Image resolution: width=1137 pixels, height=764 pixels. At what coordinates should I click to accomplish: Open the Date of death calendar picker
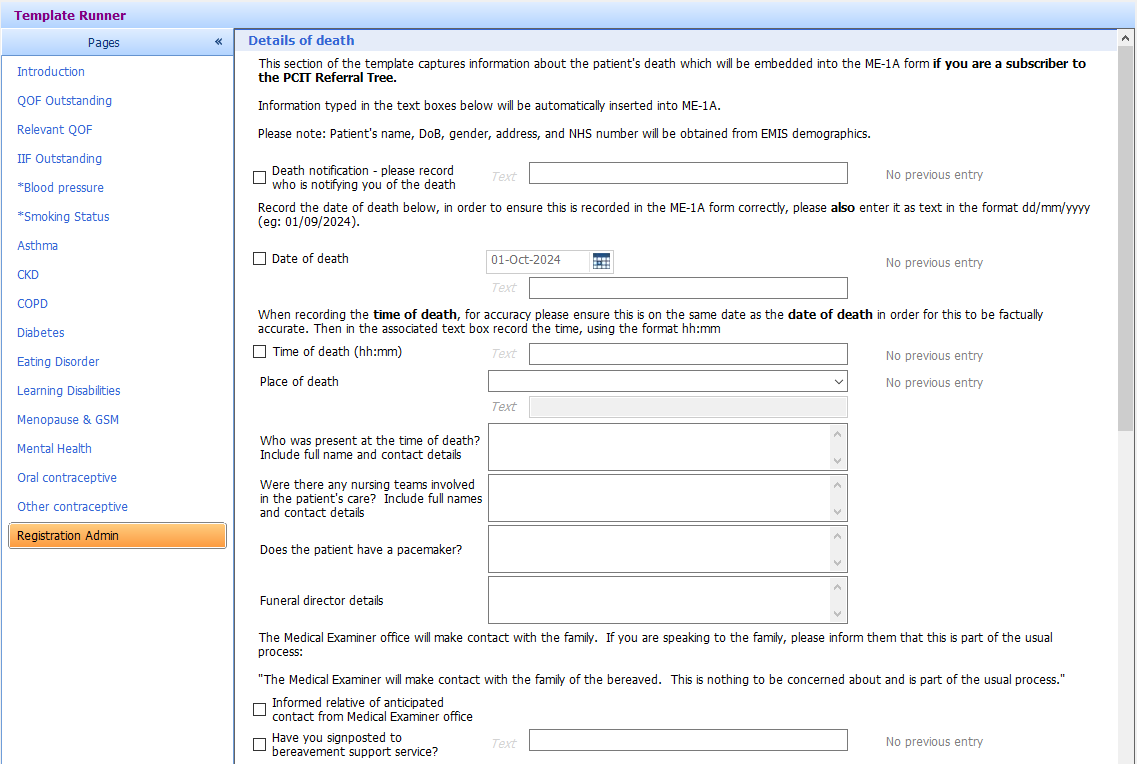tap(601, 261)
